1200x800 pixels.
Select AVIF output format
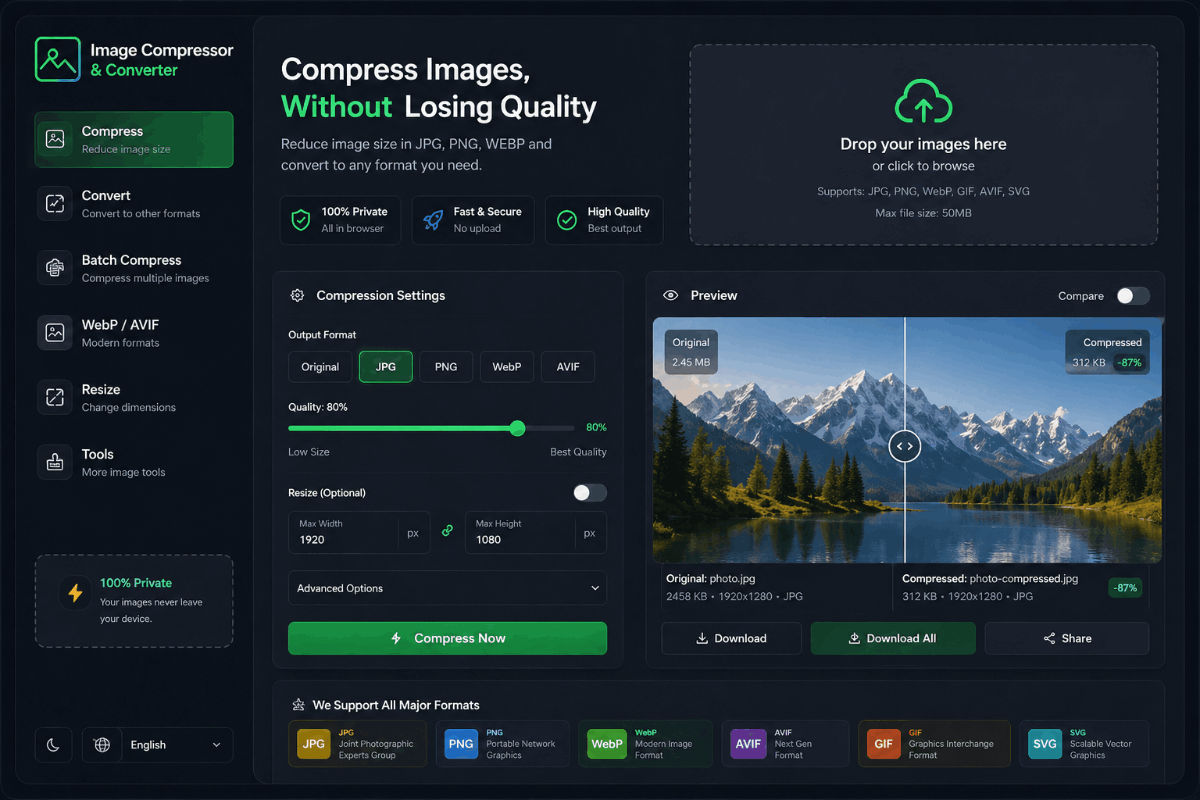pos(568,367)
